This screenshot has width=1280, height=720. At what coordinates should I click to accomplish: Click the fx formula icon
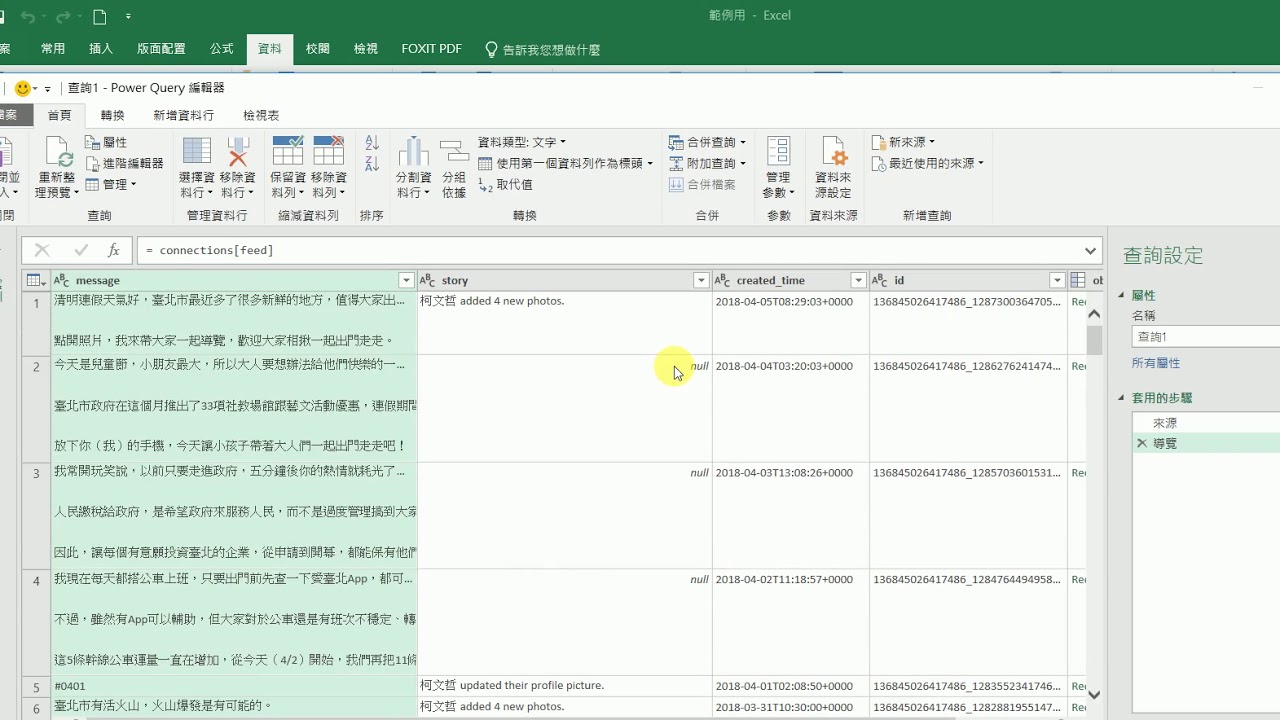click(114, 250)
